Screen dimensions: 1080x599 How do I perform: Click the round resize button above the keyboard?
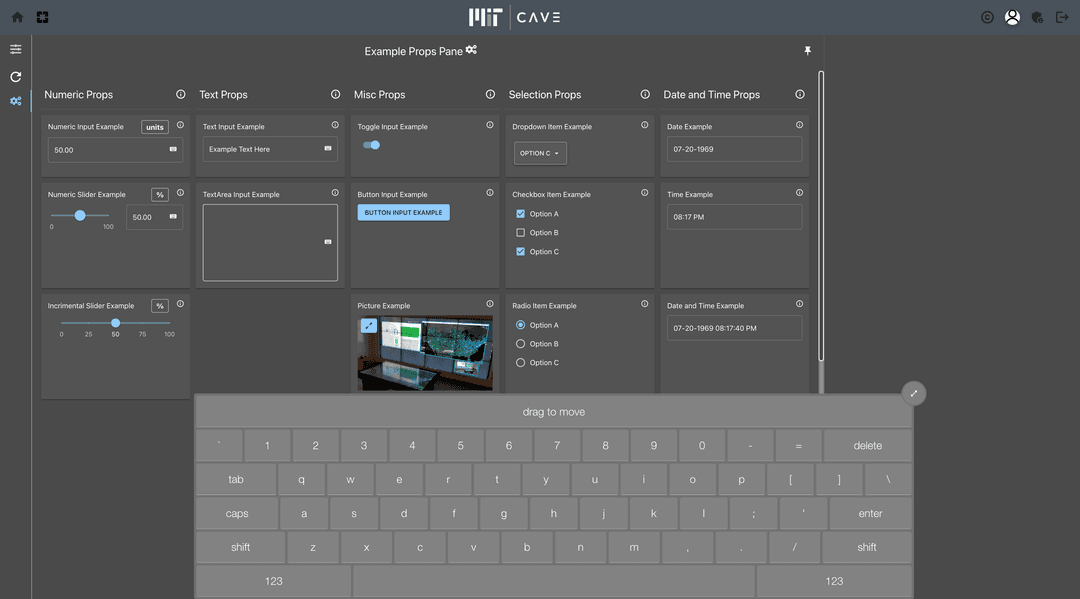(913, 393)
